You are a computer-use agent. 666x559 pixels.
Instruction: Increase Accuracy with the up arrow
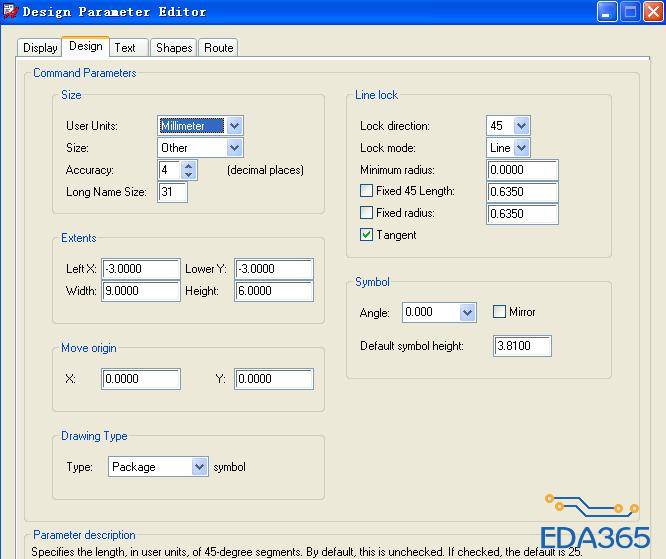coord(189,166)
